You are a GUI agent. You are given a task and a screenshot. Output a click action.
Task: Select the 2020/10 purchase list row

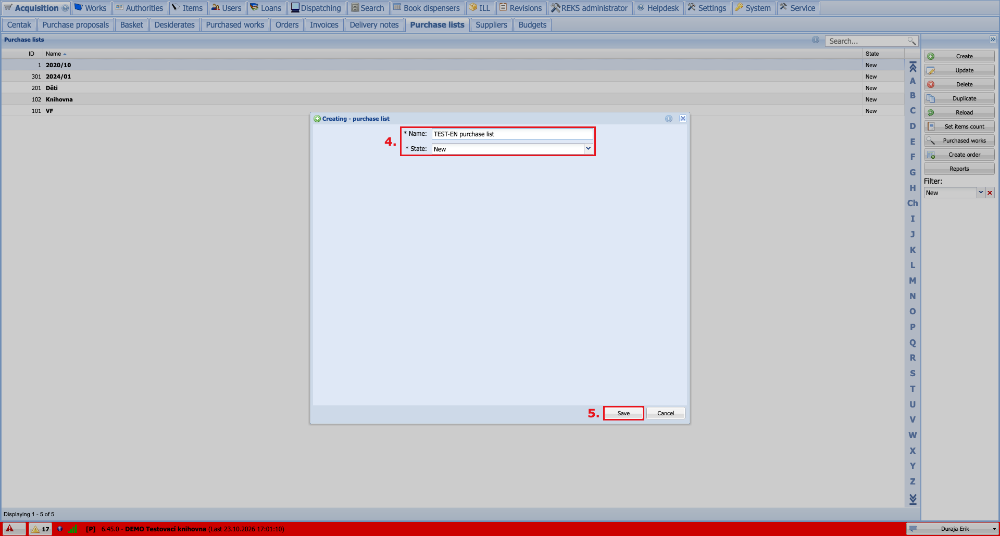452,65
